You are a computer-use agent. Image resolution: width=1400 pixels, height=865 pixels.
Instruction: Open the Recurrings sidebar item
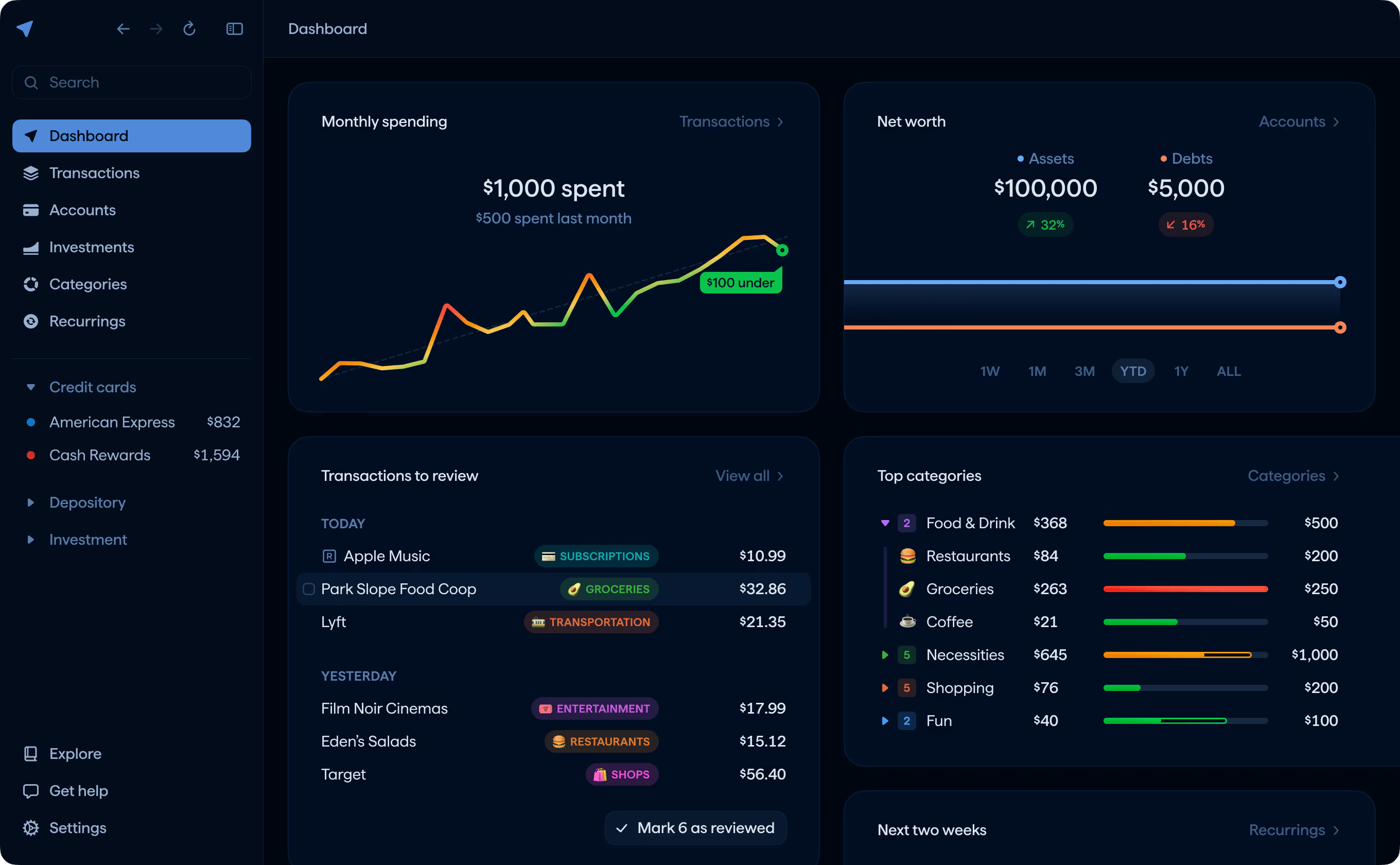87,321
